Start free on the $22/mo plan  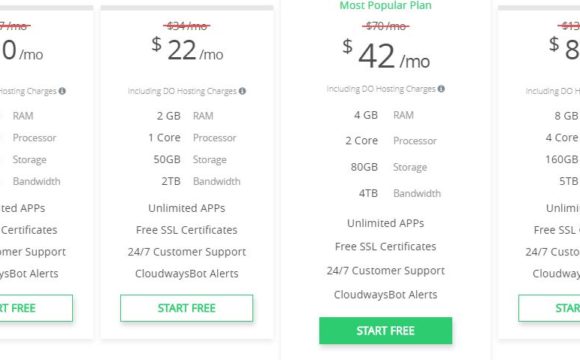click(x=186, y=308)
